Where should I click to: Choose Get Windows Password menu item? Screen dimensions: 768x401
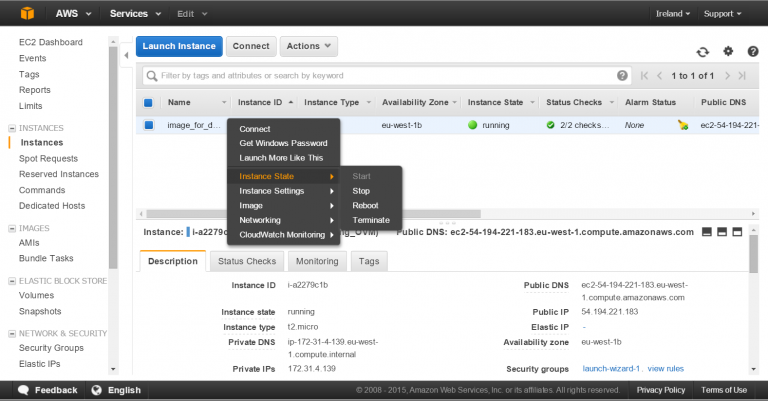click(x=283, y=143)
